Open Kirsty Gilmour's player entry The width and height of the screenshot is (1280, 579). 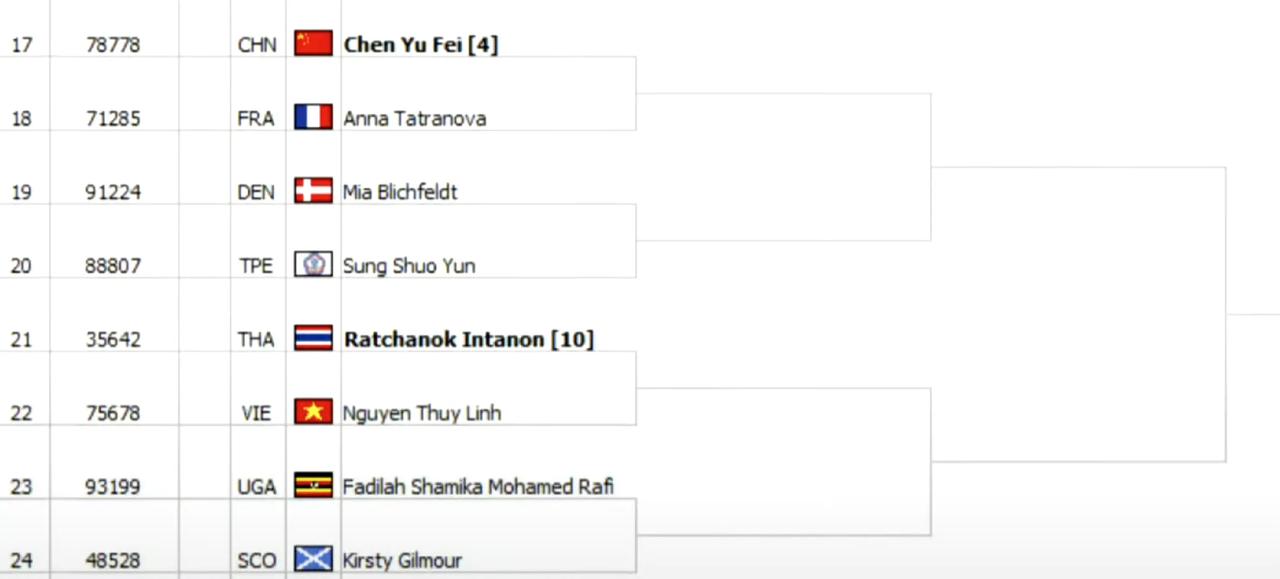click(x=402, y=561)
